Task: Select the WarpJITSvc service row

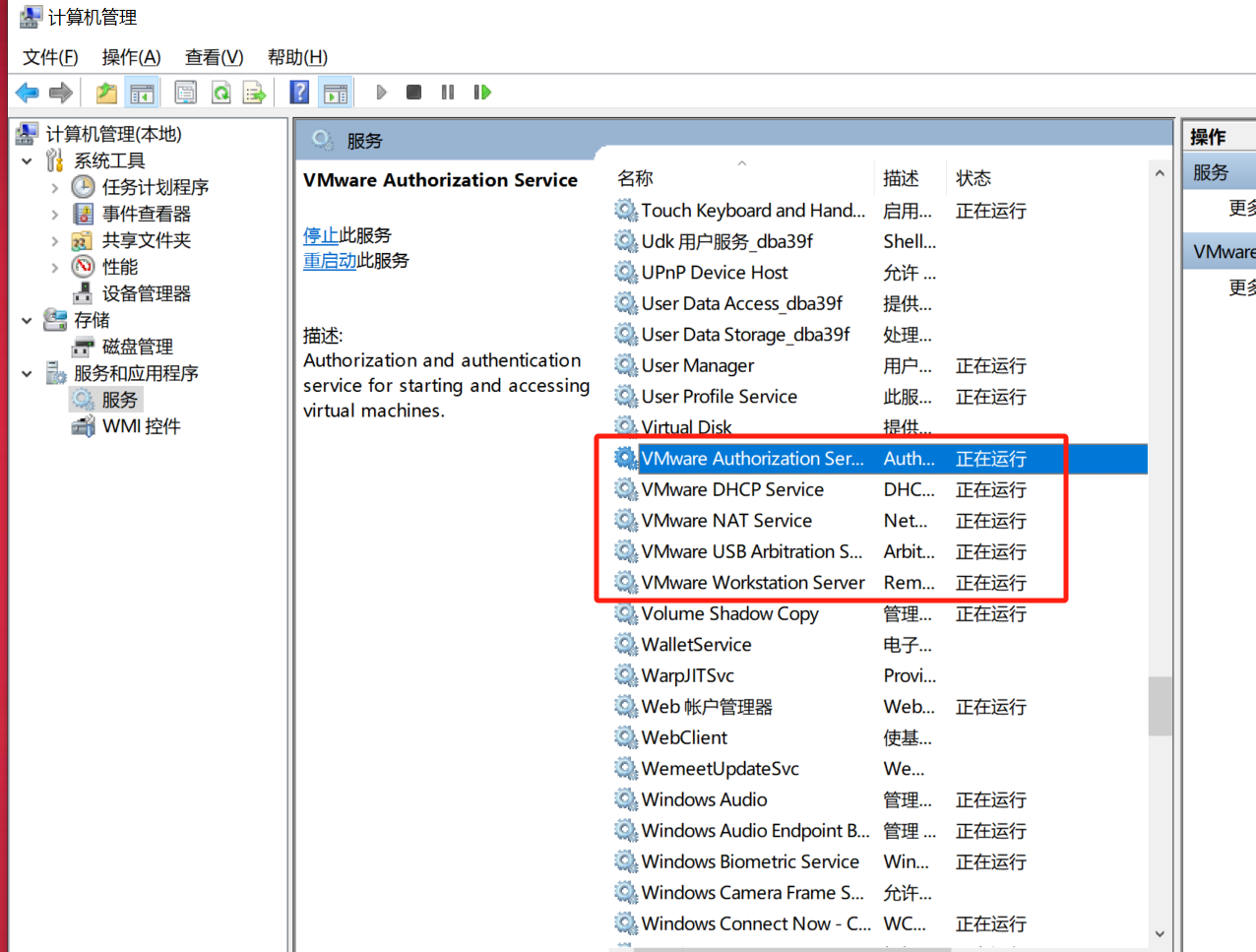Action: 879,675
